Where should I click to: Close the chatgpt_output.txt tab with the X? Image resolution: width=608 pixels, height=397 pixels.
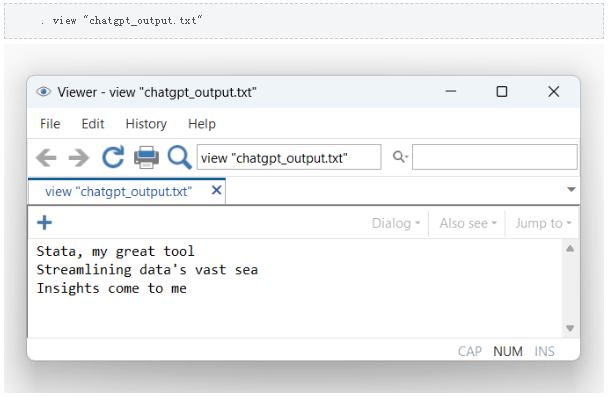point(216,190)
